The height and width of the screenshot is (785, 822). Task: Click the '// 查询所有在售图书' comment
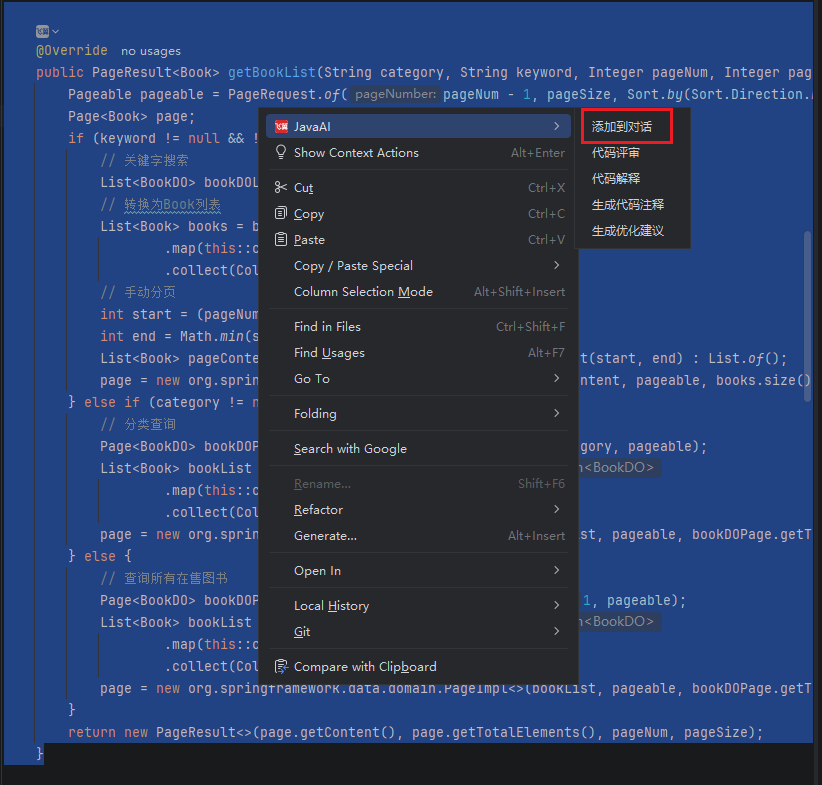[164, 578]
